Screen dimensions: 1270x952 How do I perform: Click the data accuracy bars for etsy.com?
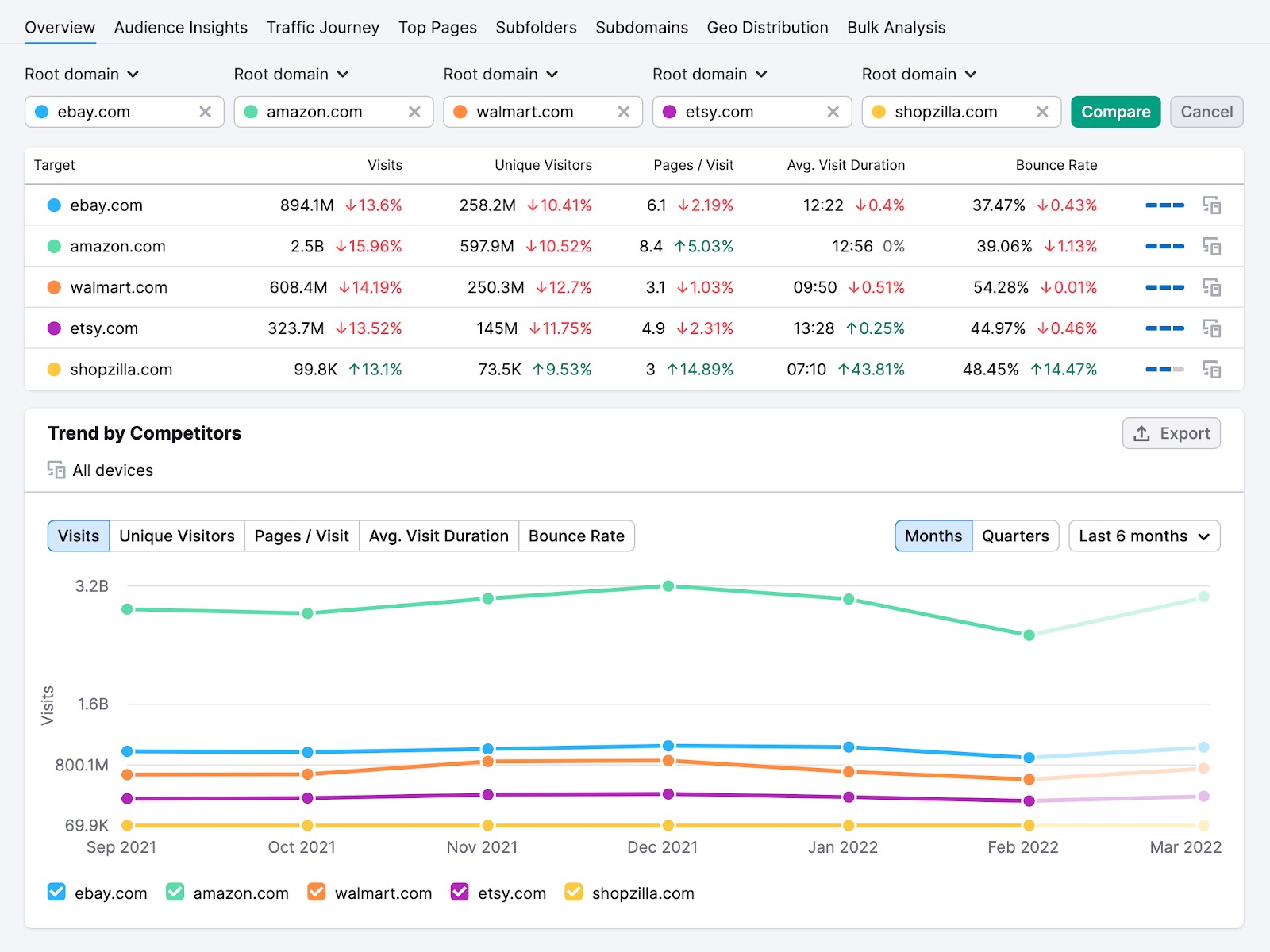(1164, 328)
